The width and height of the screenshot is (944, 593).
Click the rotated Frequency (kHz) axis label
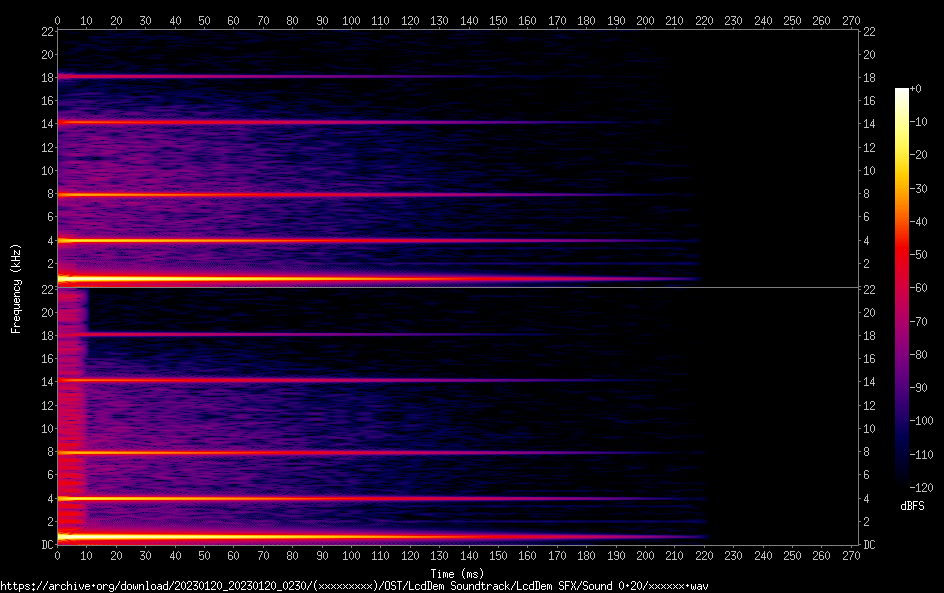(16, 288)
